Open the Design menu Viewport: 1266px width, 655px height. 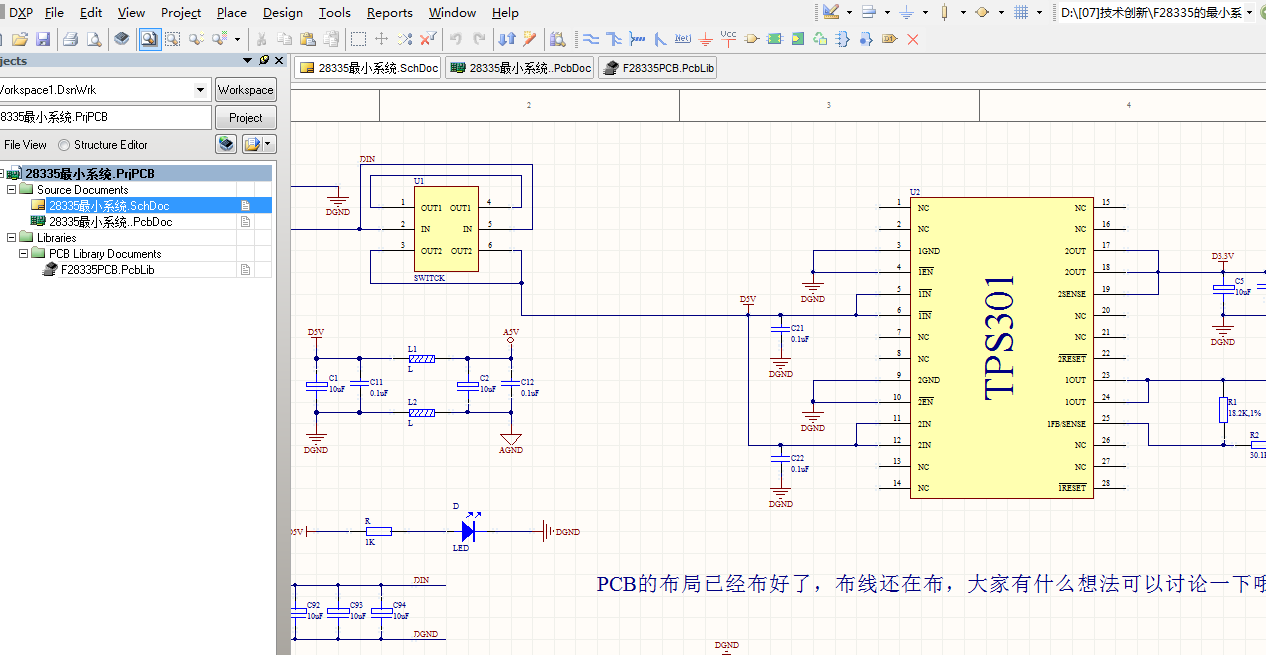point(283,12)
